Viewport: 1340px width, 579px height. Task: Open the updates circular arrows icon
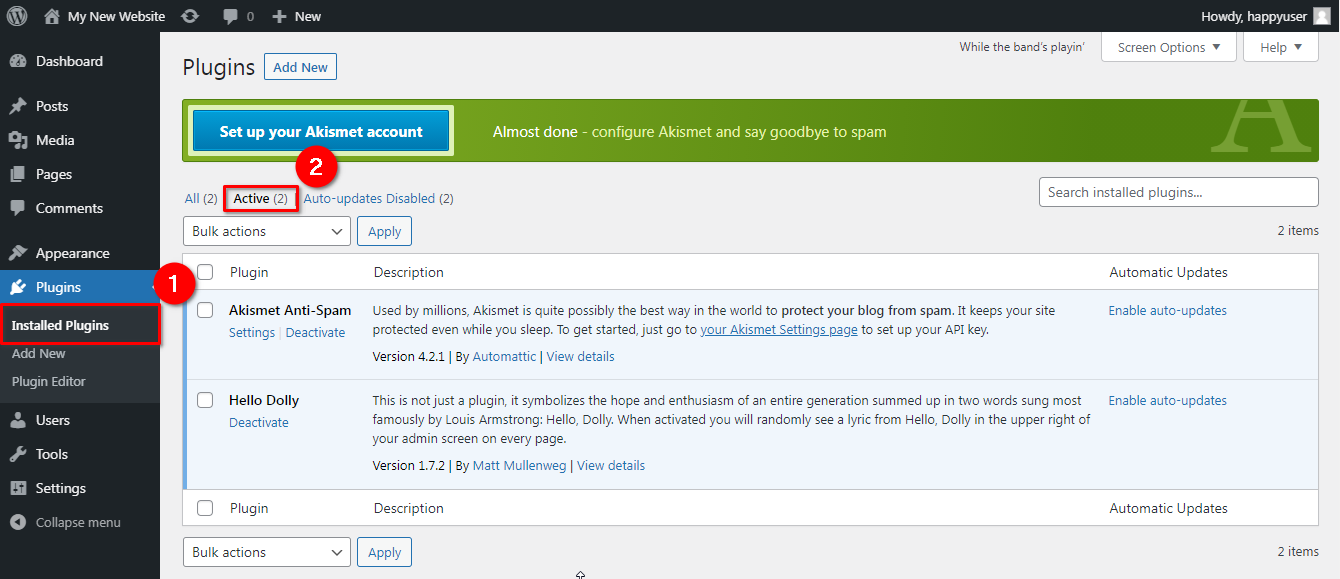tap(190, 16)
